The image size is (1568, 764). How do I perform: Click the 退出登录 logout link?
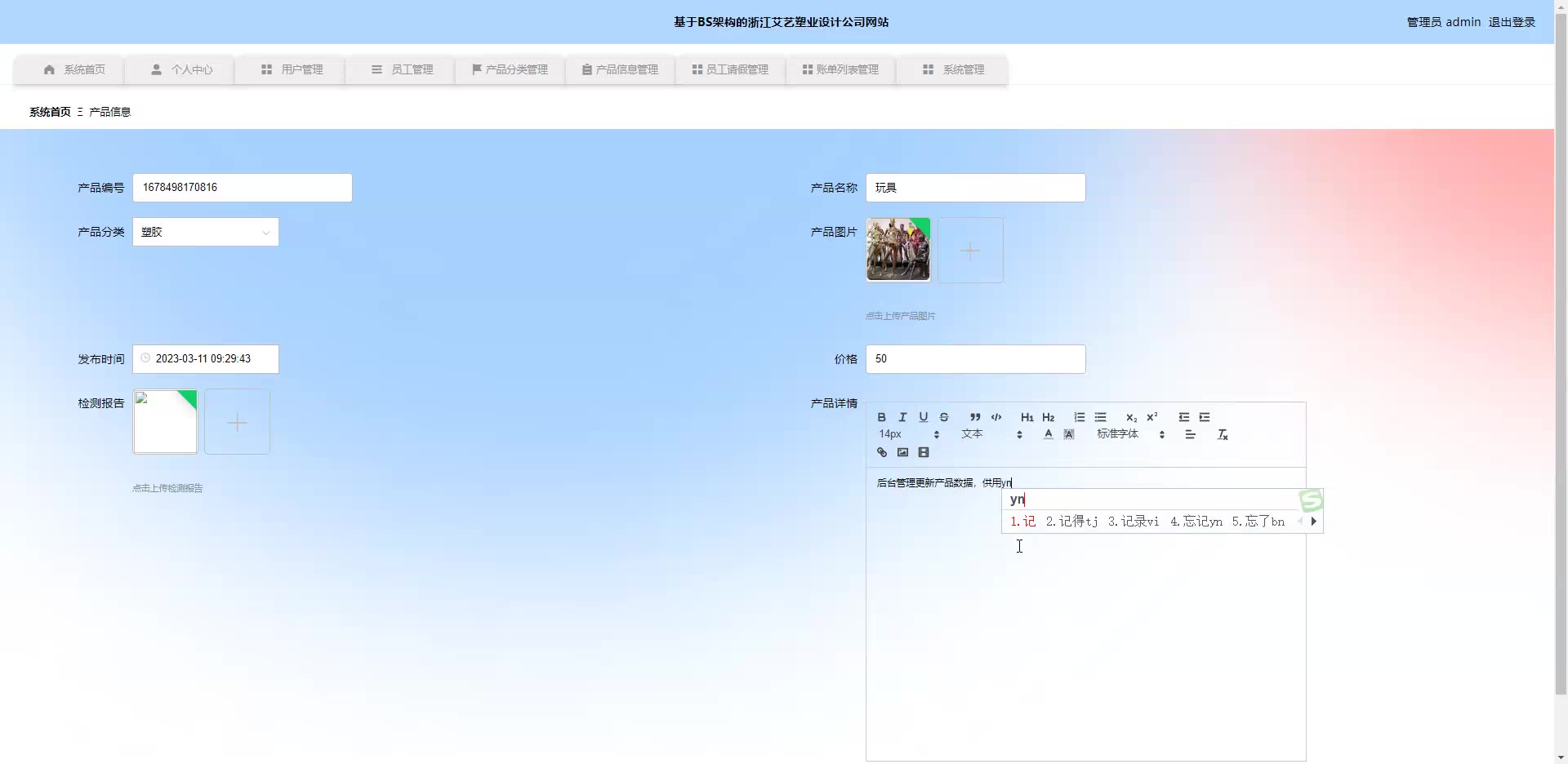pos(1512,22)
